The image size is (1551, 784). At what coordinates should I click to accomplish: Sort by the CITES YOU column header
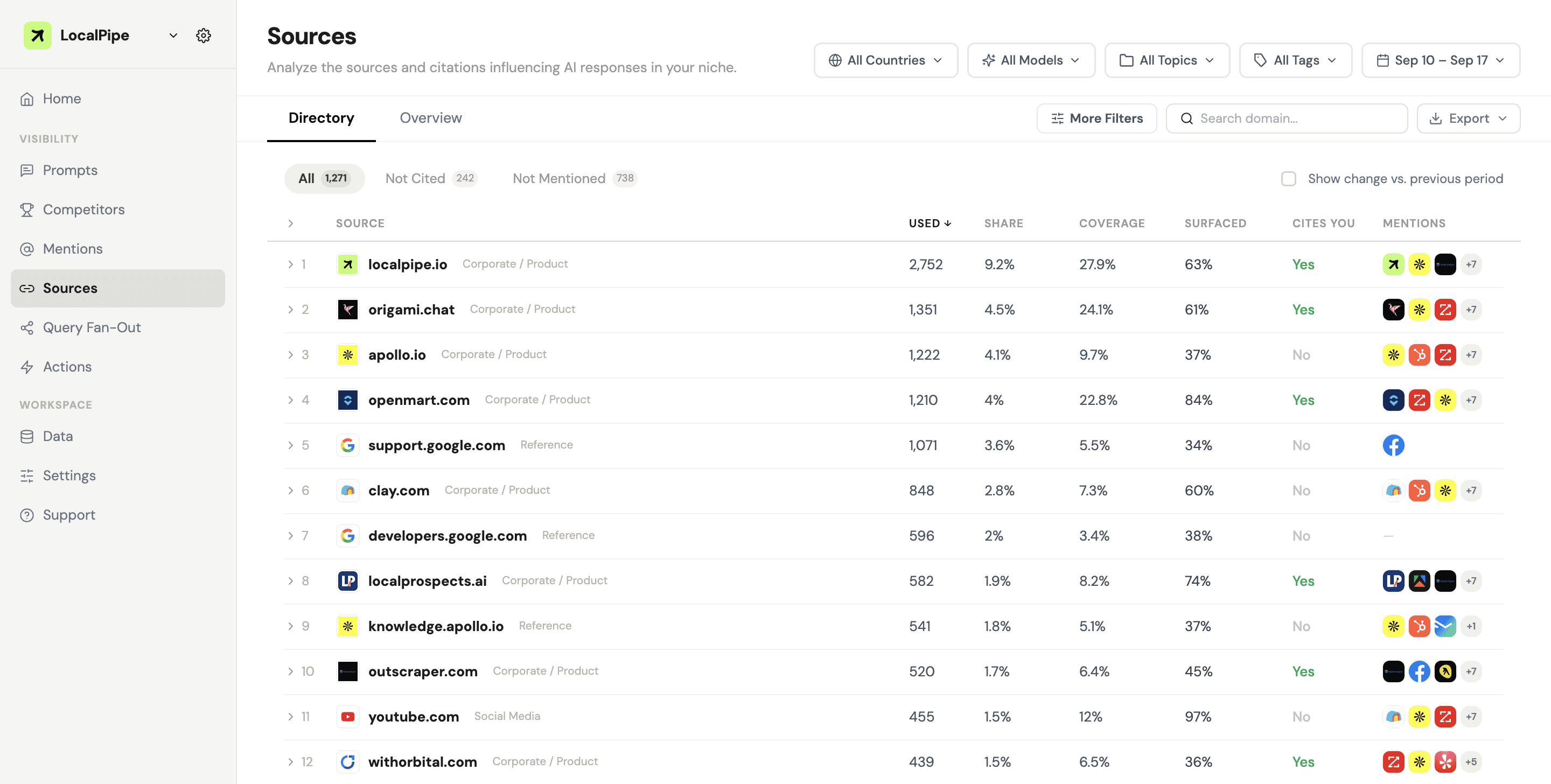pos(1323,223)
